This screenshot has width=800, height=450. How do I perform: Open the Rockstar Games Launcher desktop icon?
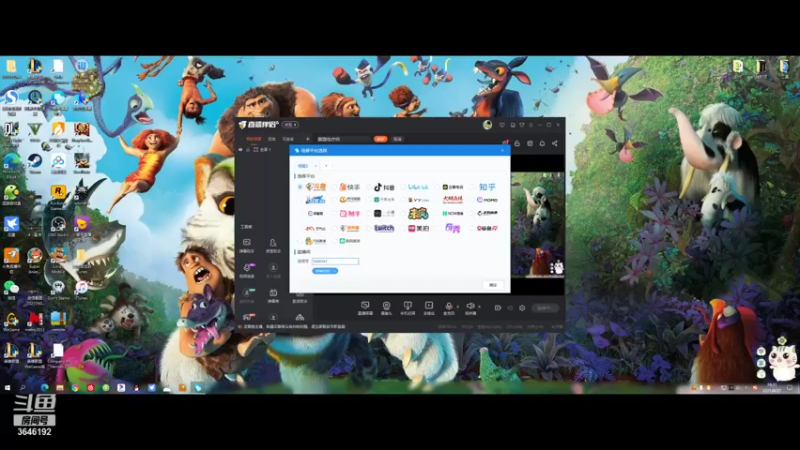pyautogui.click(x=58, y=197)
